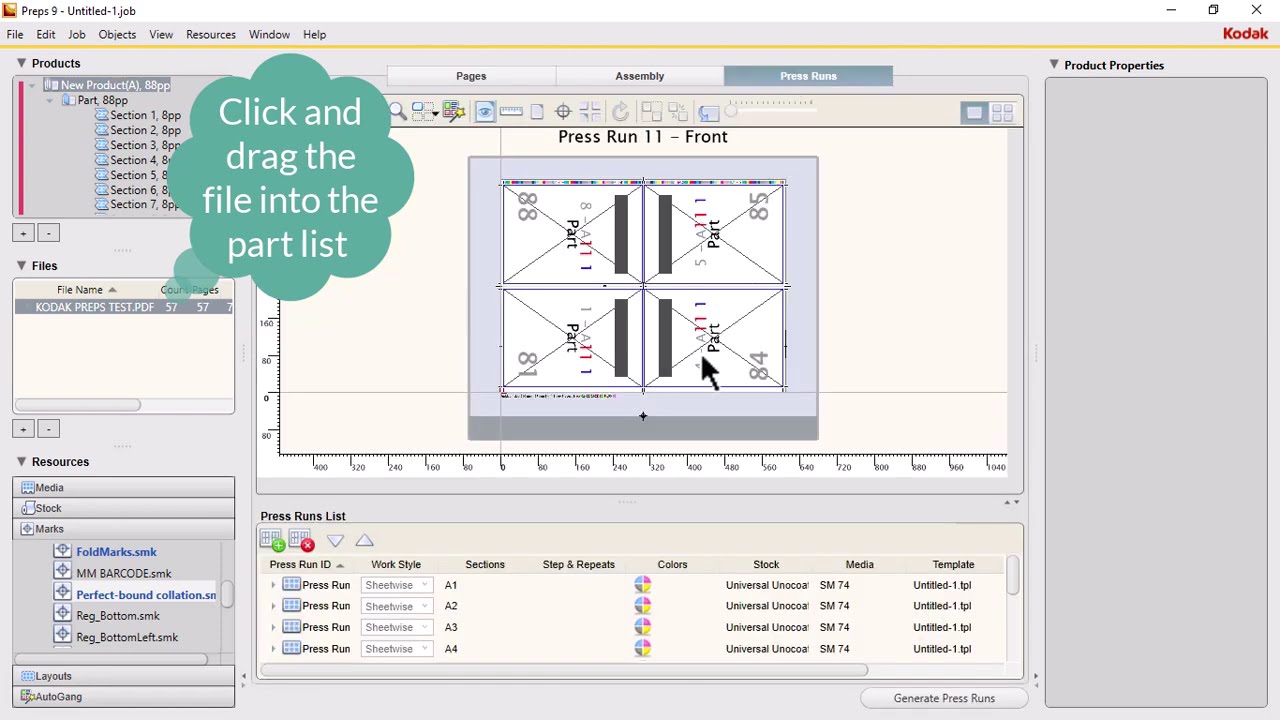Switch to single sheet view toggle
Viewport: 1280px width, 720px height.
974,113
